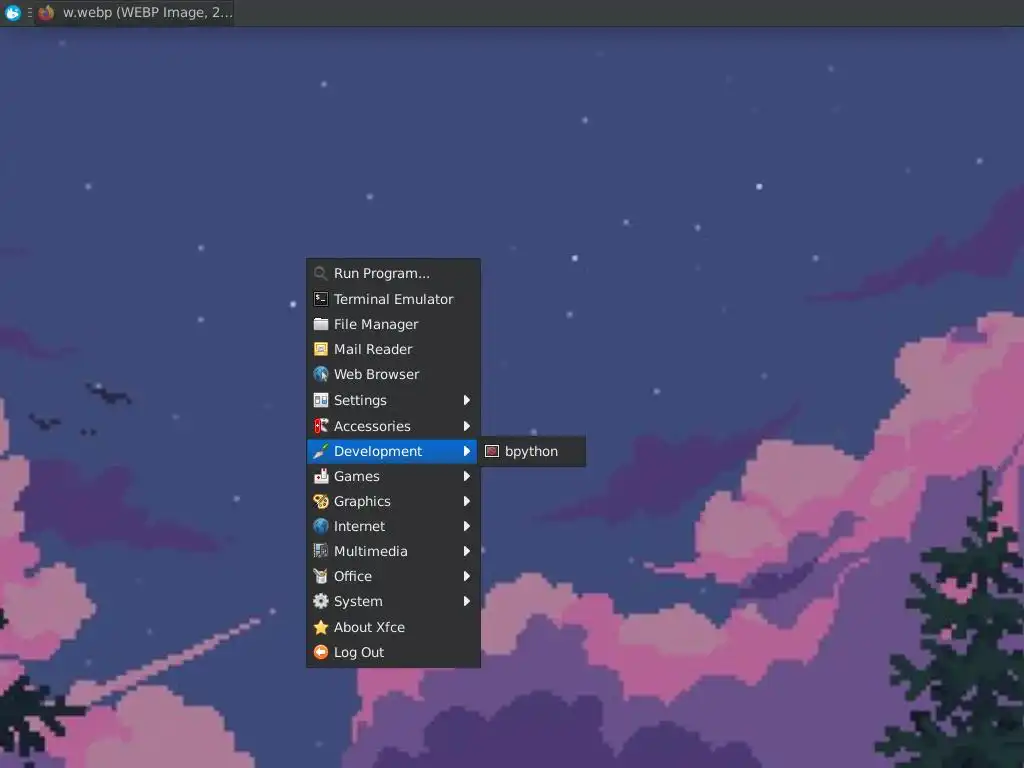Expand the Games submenu arrow
Image resolution: width=1024 pixels, height=768 pixels.
pos(466,476)
